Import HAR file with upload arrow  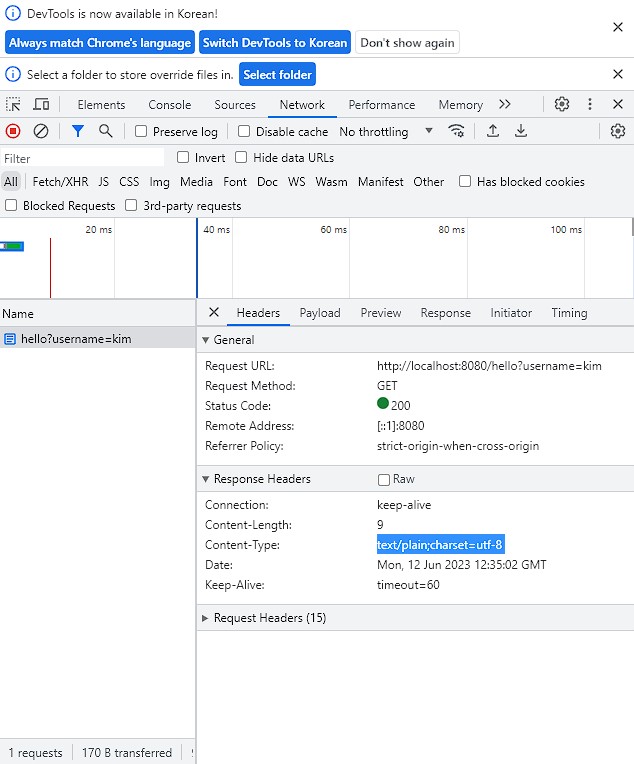[493, 131]
